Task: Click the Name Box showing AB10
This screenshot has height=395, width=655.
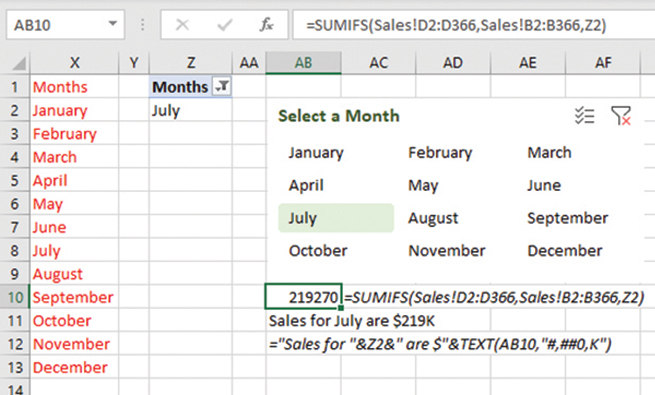Action: [x=65, y=25]
